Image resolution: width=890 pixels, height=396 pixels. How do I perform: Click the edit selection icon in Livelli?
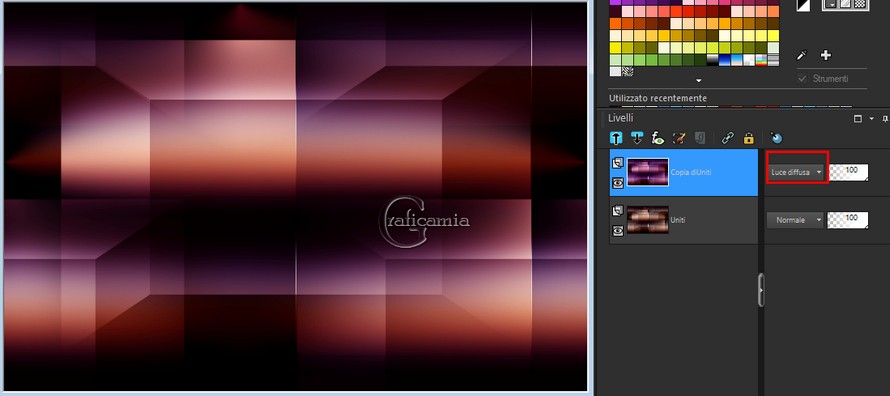pos(679,138)
